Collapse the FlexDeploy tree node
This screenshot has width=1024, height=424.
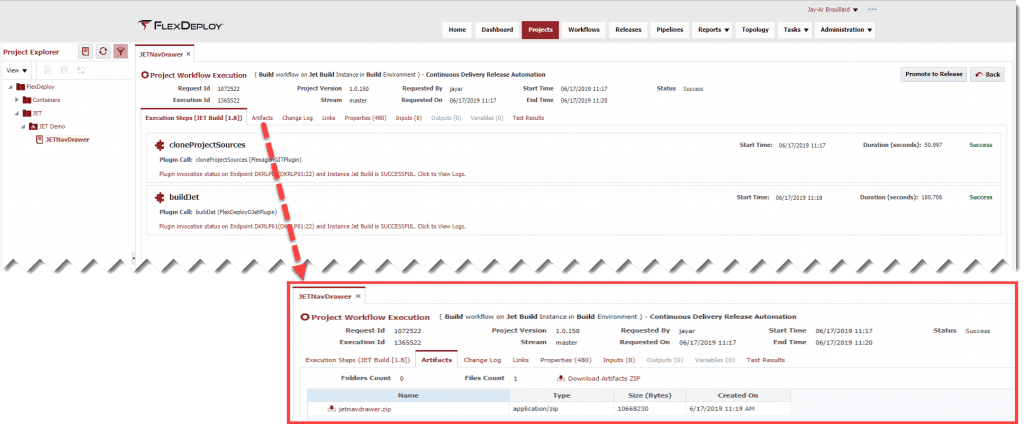(10, 87)
